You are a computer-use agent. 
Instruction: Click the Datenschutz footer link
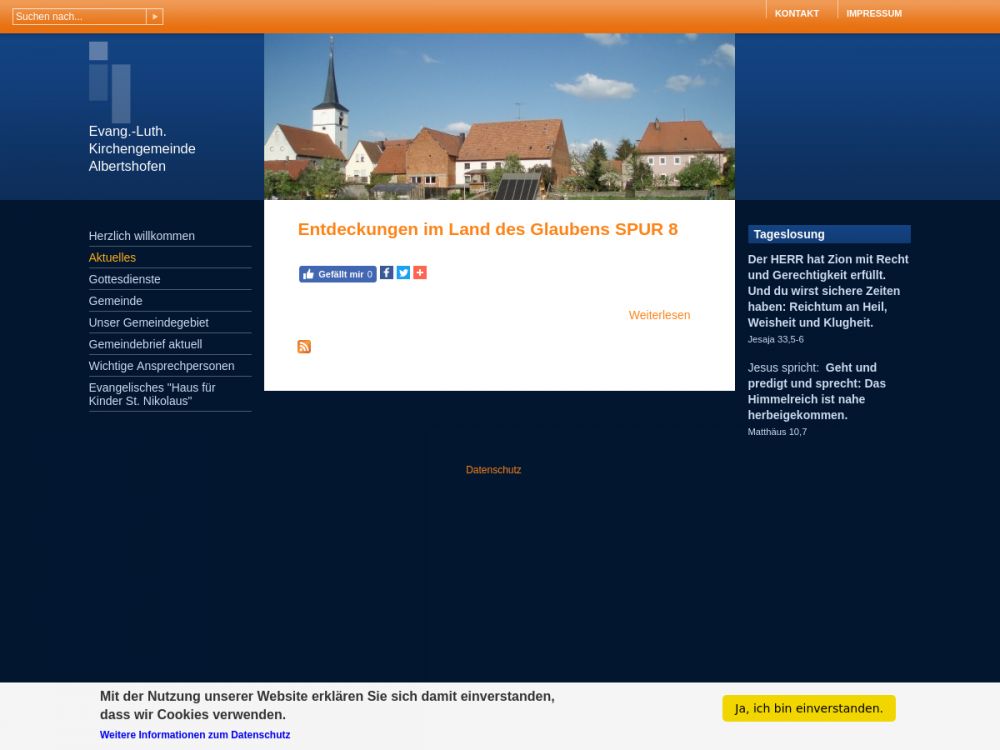coord(493,470)
